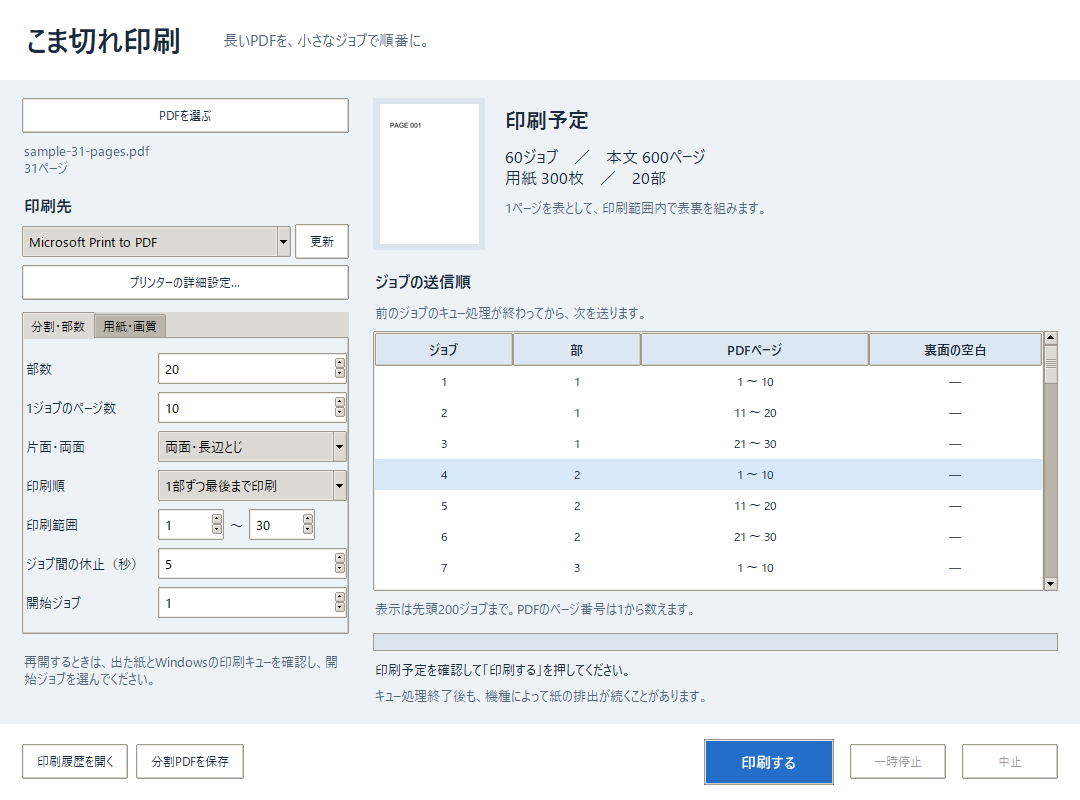Screen dimensions: 1080x800
Task: Click the job list scrollbar up arrow
Action: [1050, 338]
